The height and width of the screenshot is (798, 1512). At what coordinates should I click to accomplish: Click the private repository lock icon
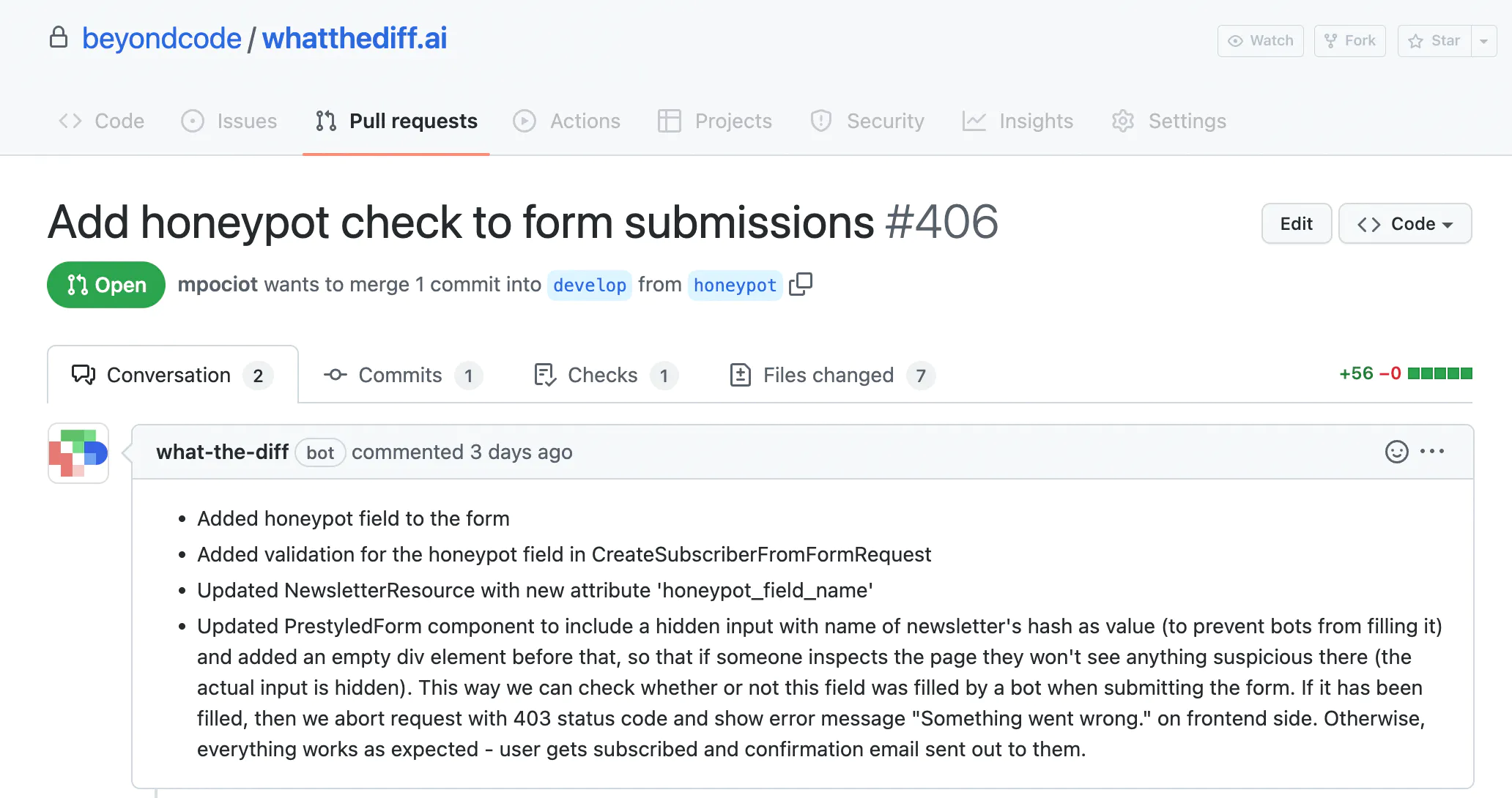coord(59,37)
